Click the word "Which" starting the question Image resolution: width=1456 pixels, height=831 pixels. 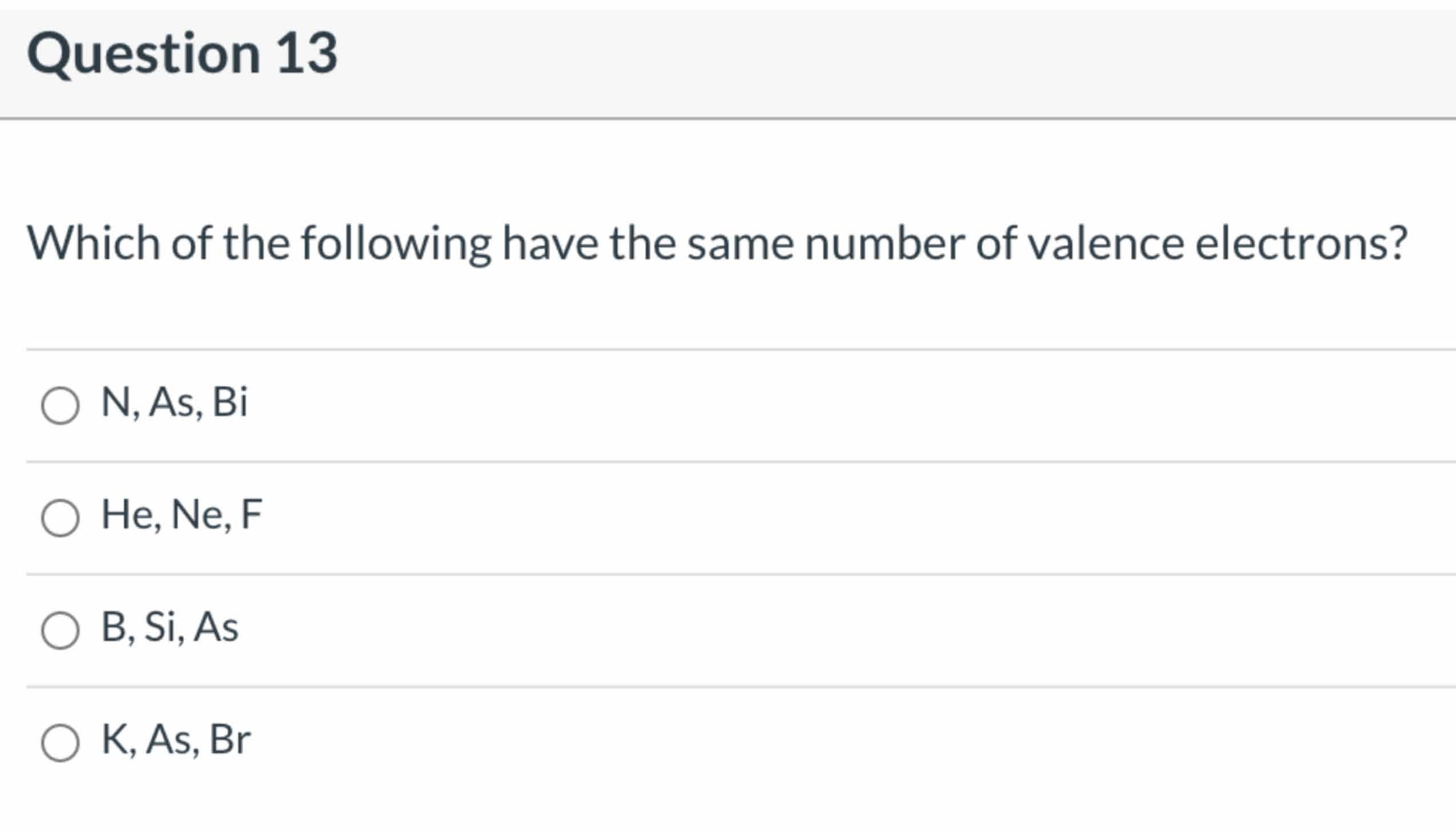point(94,243)
